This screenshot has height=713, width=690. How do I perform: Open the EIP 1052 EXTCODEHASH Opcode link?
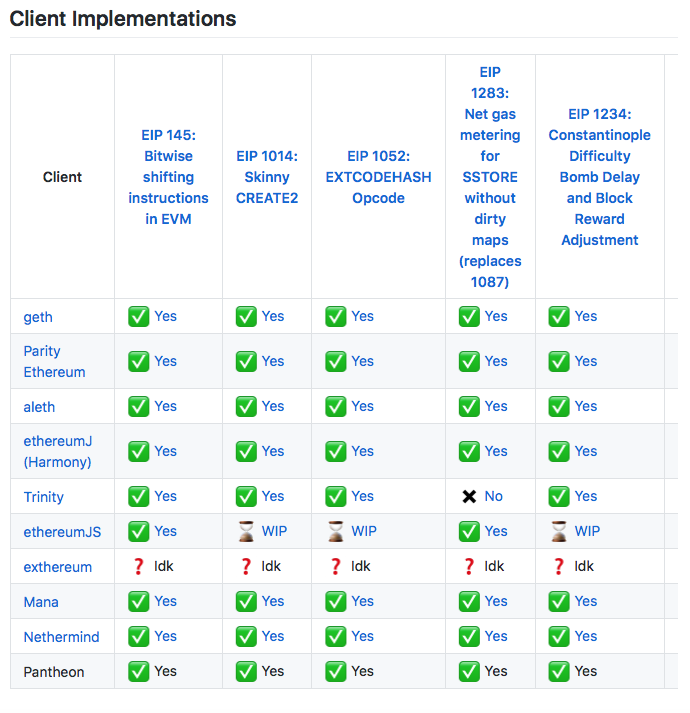click(378, 177)
